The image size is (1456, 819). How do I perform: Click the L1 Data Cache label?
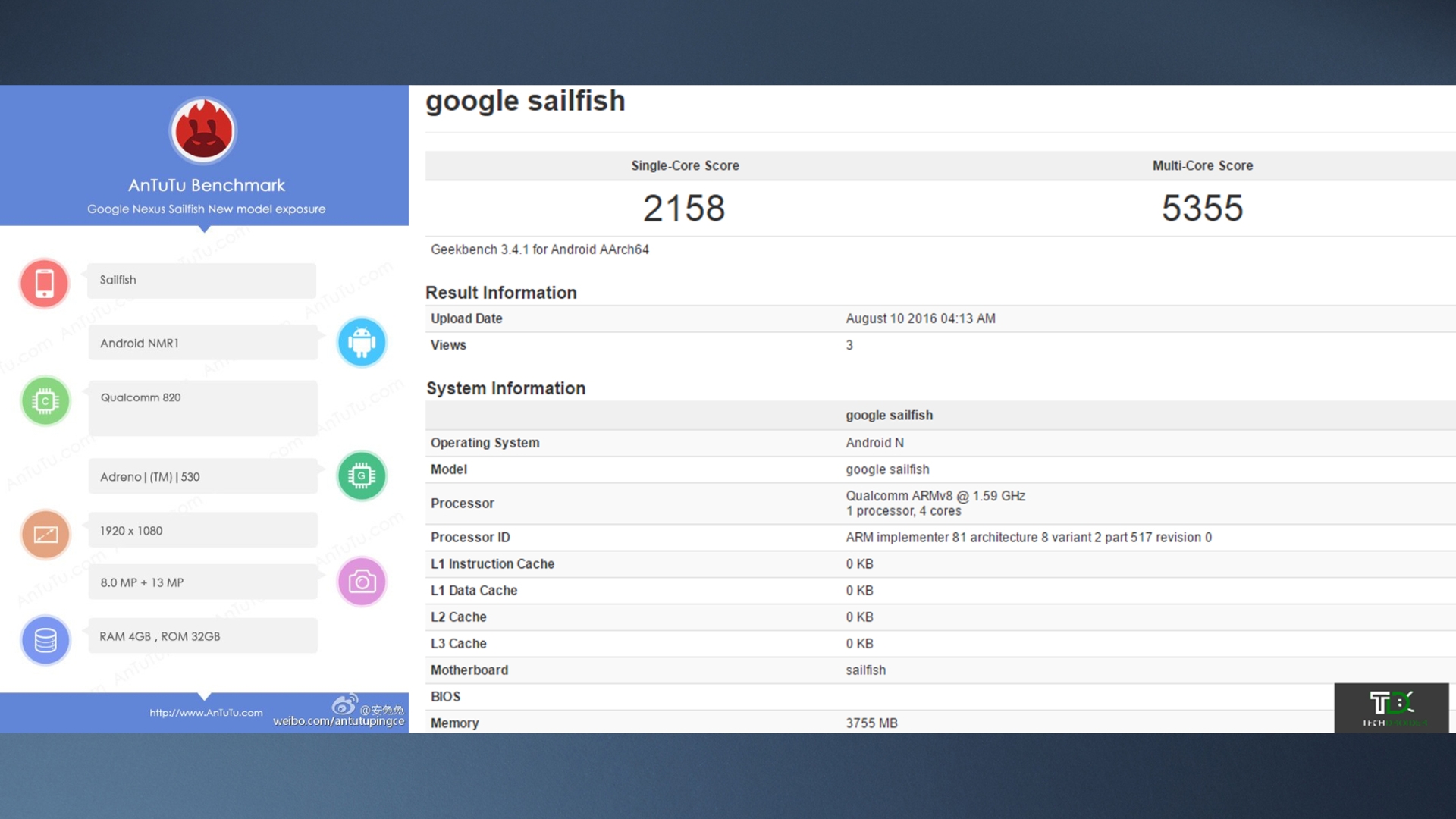click(x=474, y=591)
